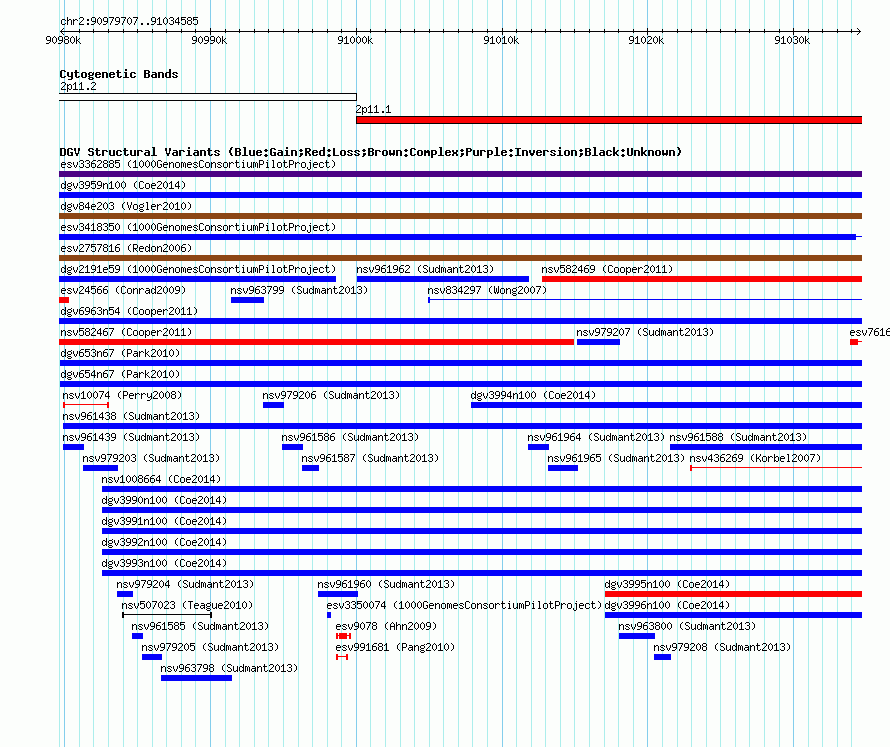Open esv991681 (Pang2010) label

[395, 647]
